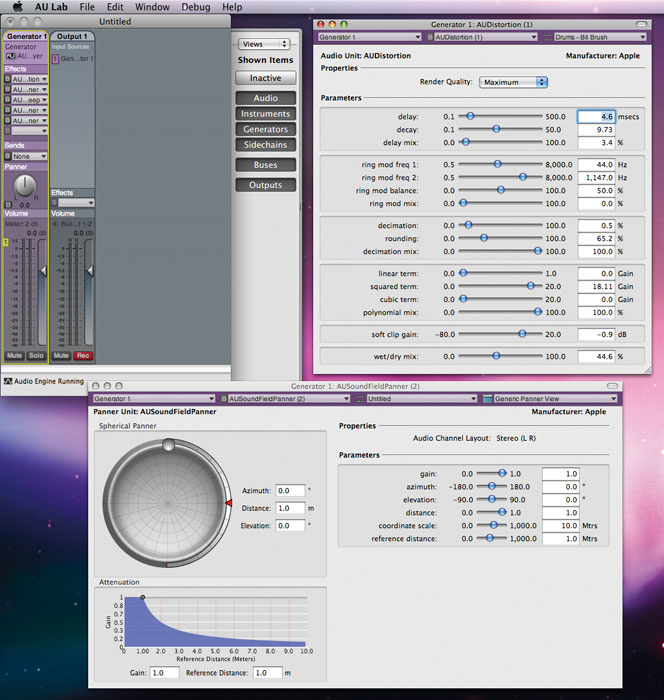664x700 pixels.
Task: Open Generator 1 dropdown in AUDistortion window
Action: [369, 38]
